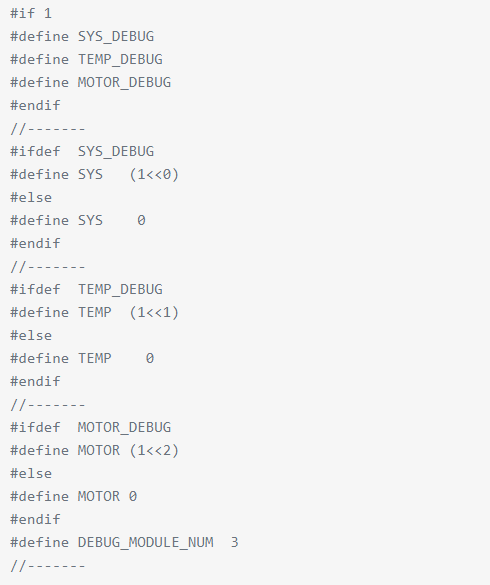Click the '#if 1' line
The width and height of the screenshot is (490, 585).
(31, 13)
